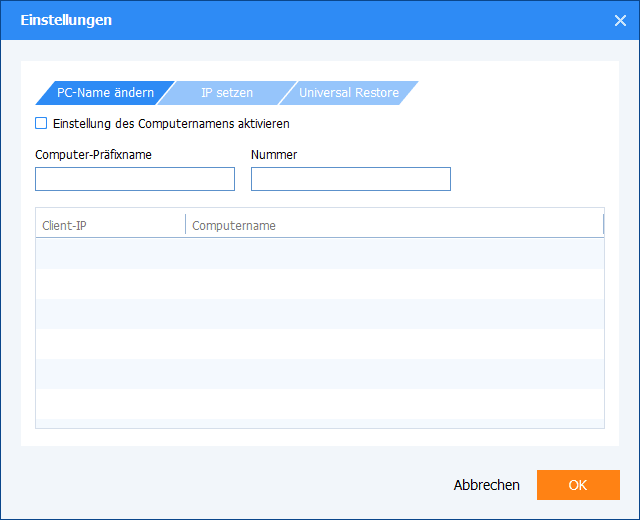Click the Einstellungen title bar text

[x=66, y=20]
